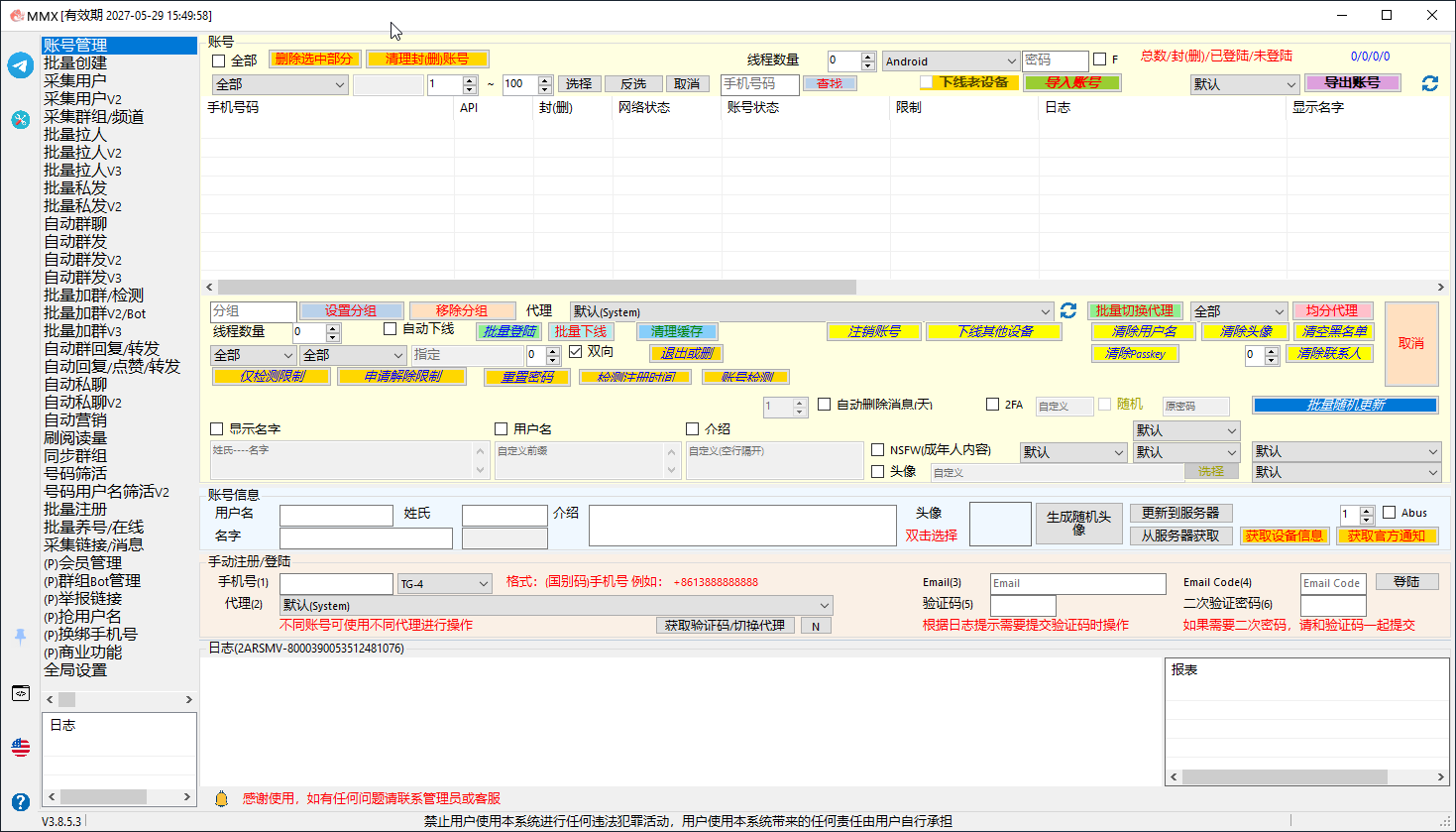Open the code console icon in the left sidebar
The width and height of the screenshot is (1456, 832).
pyautogui.click(x=21, y=693)
